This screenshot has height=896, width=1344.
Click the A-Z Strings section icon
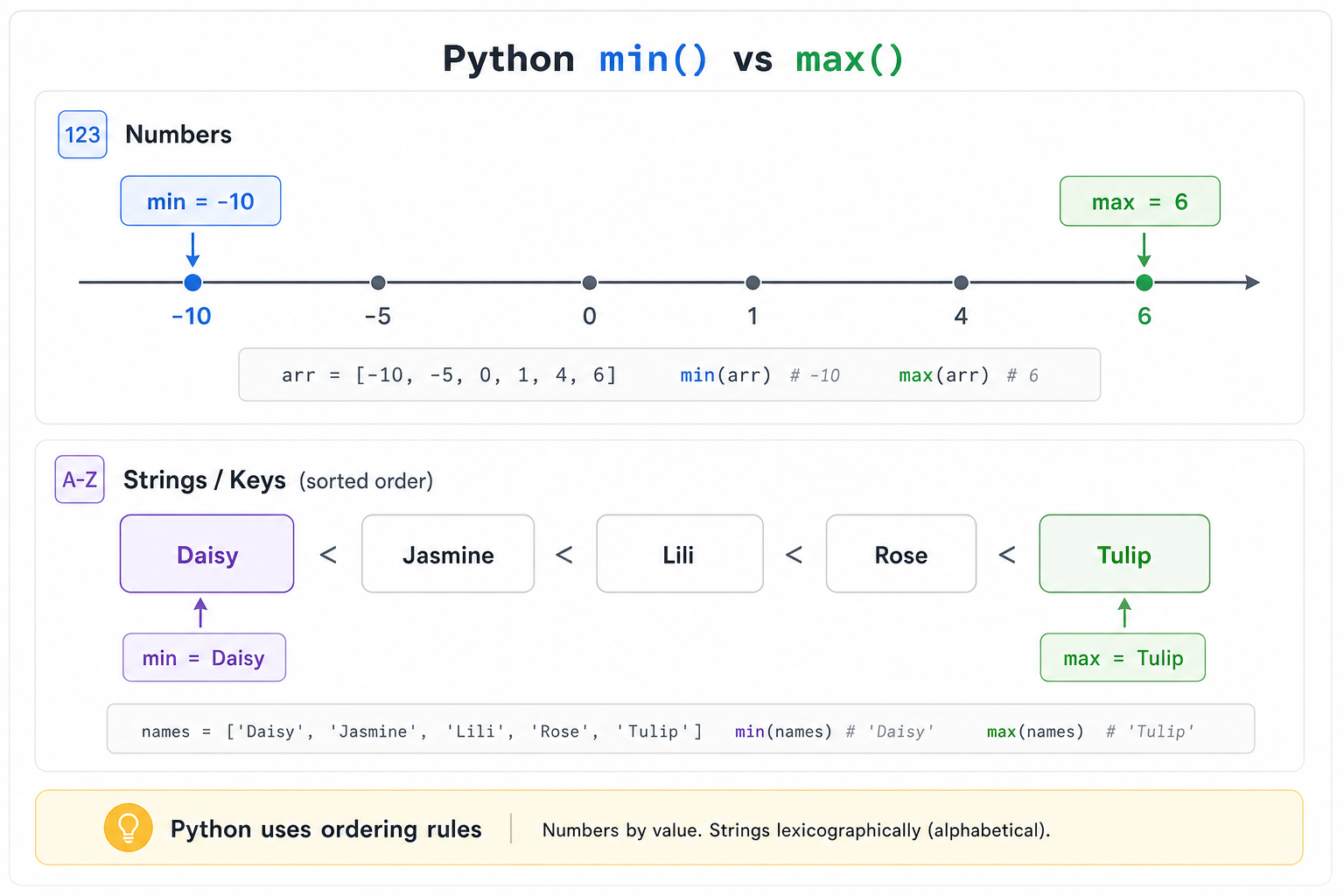(x=80, y=479)
